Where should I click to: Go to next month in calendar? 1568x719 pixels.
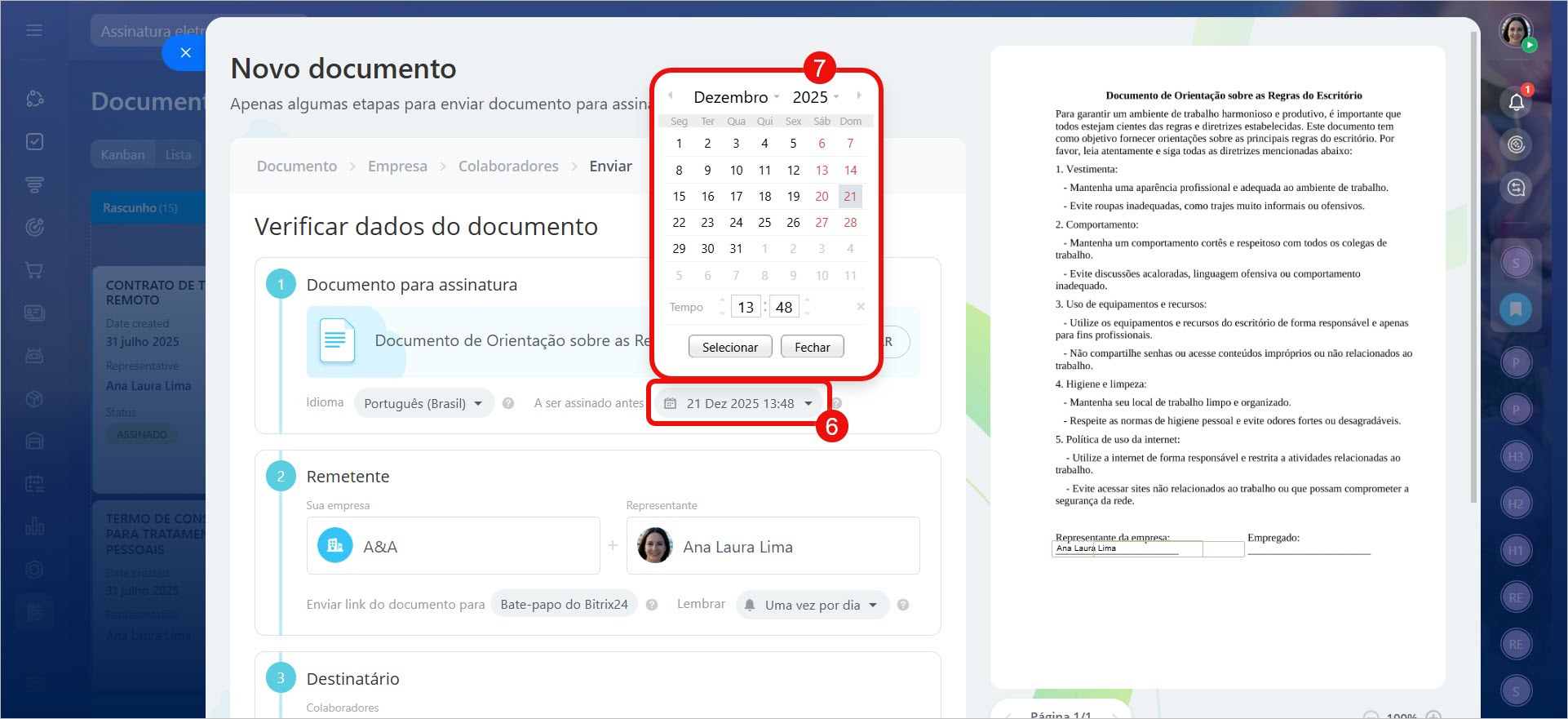click(x=858, y=95)
